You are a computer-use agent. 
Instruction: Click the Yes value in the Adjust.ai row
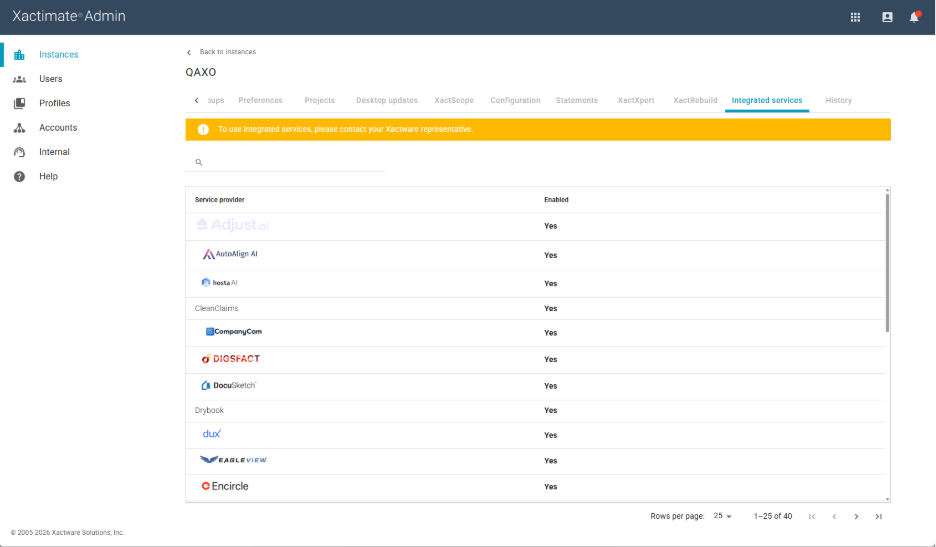pyautogui.click(x=550, y=226)
